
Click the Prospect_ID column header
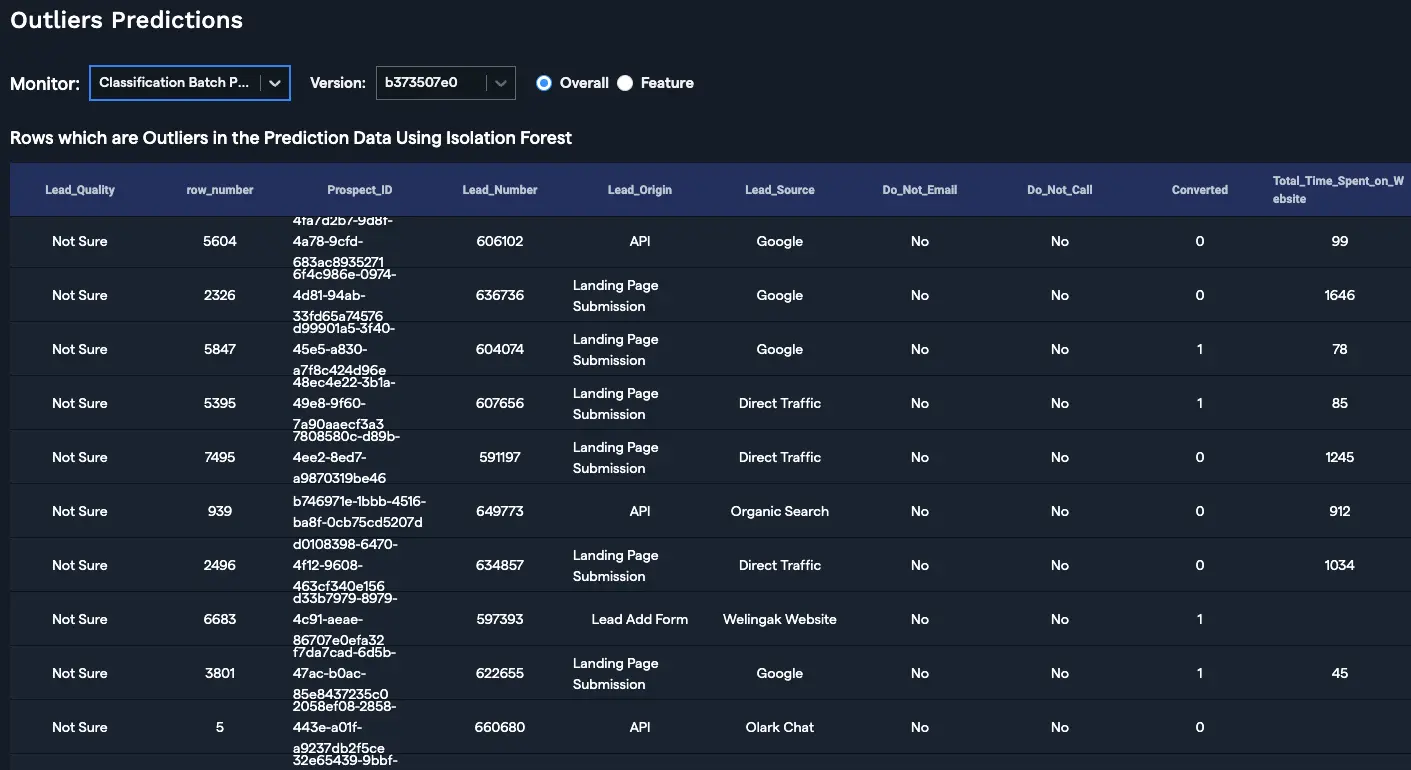[x=360, y=190]
